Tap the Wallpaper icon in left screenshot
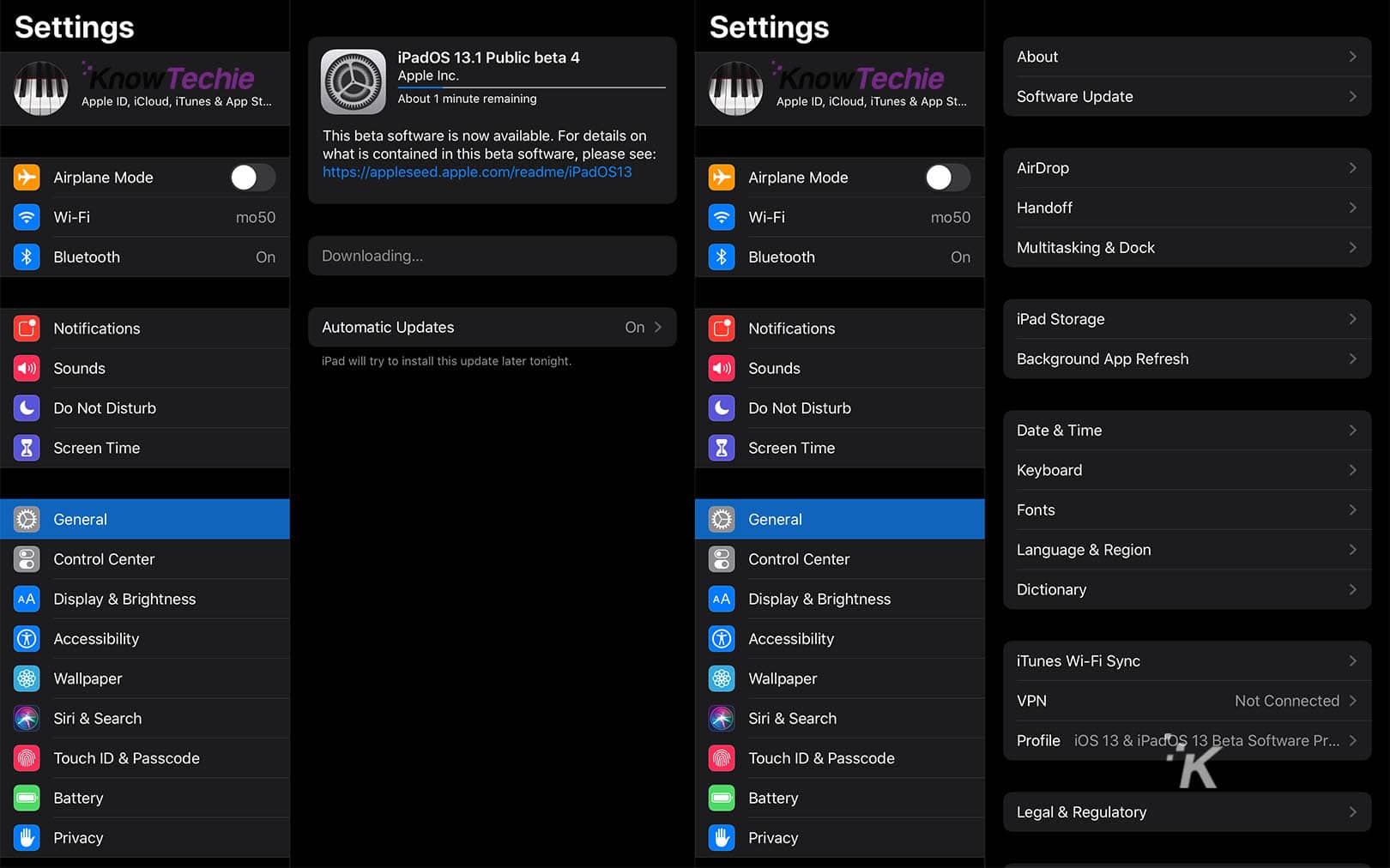Viewport: 1390px width, 868px height. pyautogui.click(x=27, y=678)
